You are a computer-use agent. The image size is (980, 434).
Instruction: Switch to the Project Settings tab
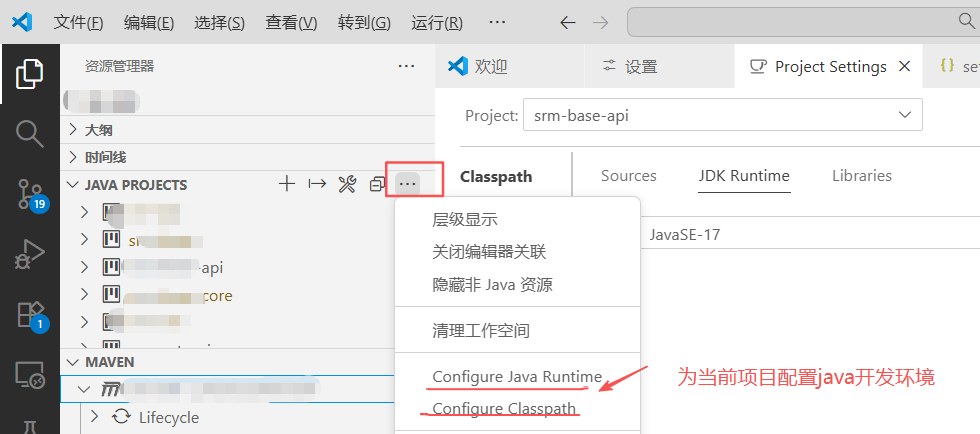(x=828, y=66)
